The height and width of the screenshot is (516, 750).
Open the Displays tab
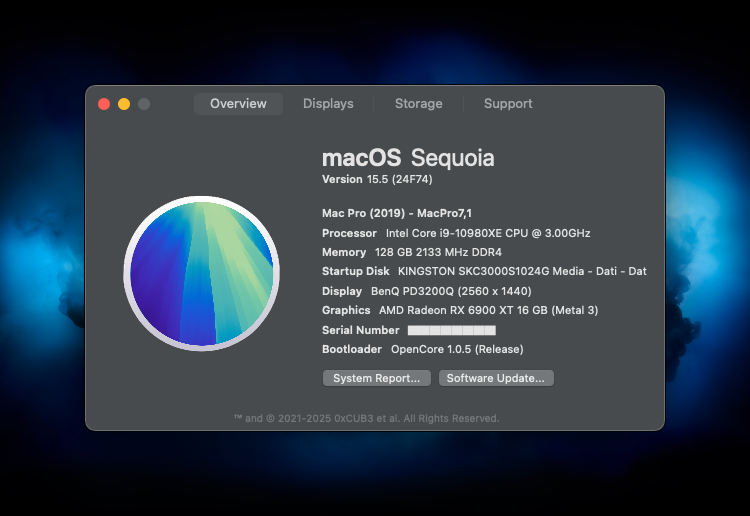(328, 104)
